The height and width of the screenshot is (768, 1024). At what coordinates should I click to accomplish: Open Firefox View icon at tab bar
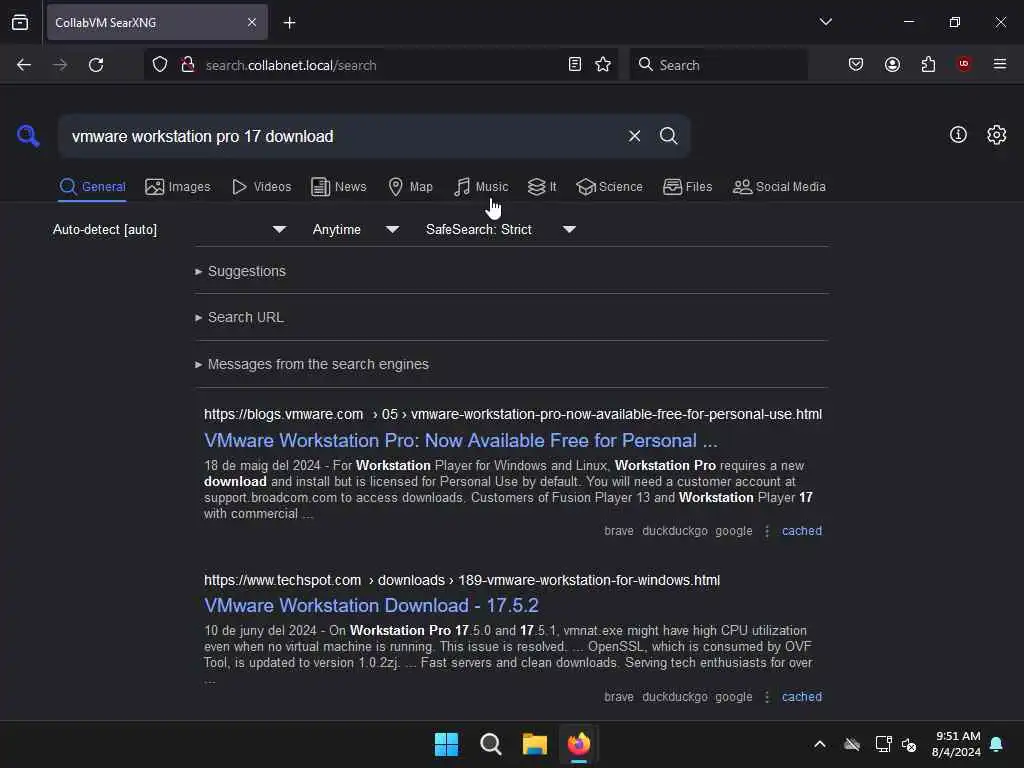[20, 22]
